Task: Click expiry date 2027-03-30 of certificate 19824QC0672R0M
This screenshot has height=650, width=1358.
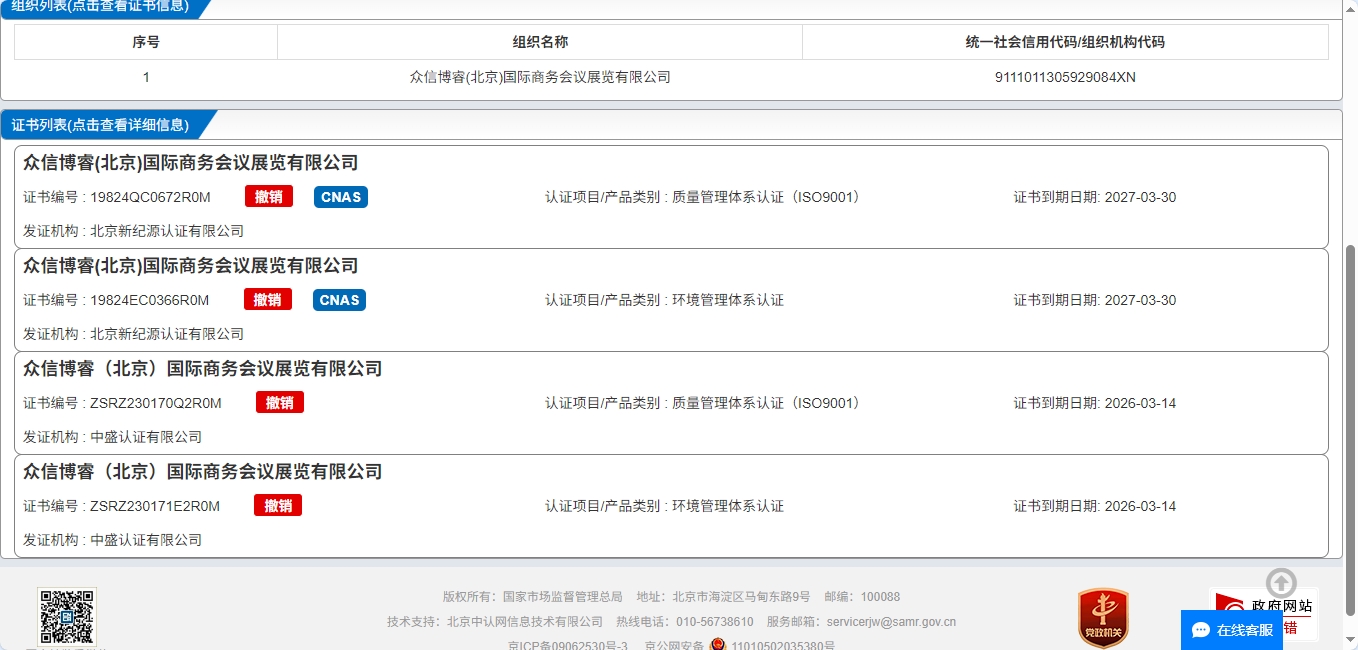Action: [1140, 197]
